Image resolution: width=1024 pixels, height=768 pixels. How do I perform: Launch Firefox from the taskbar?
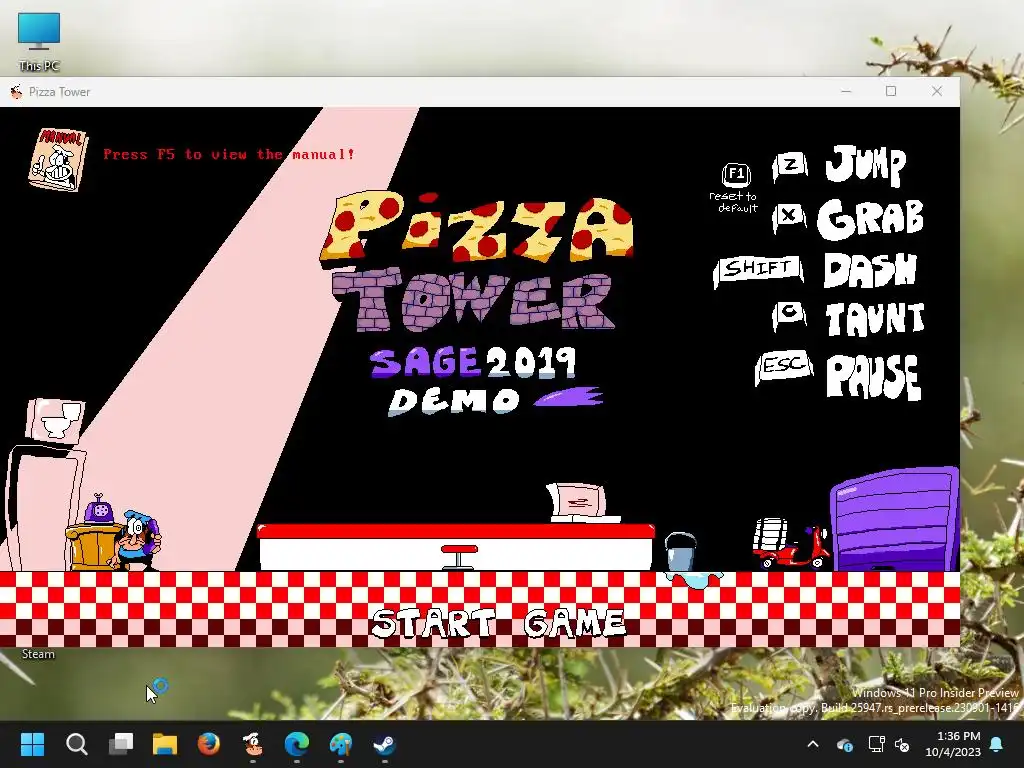click(x=208, y=744)
